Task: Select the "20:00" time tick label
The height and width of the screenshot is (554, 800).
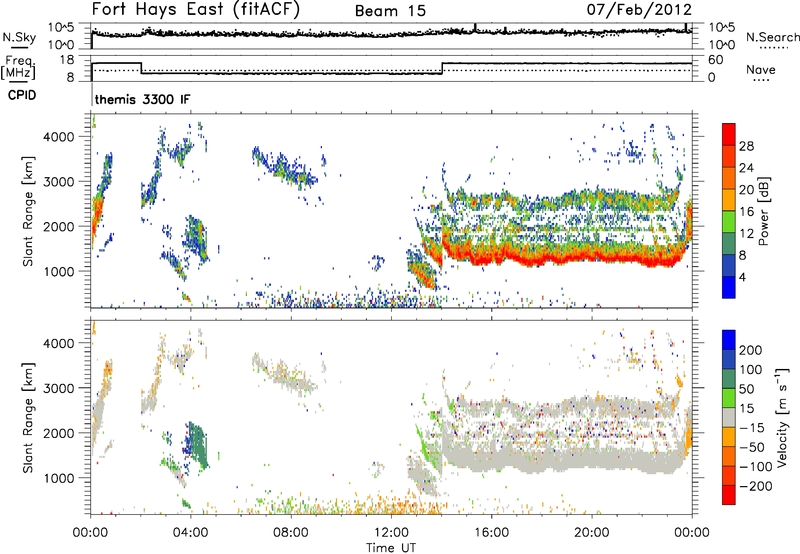Action: (x=591, y=533)
